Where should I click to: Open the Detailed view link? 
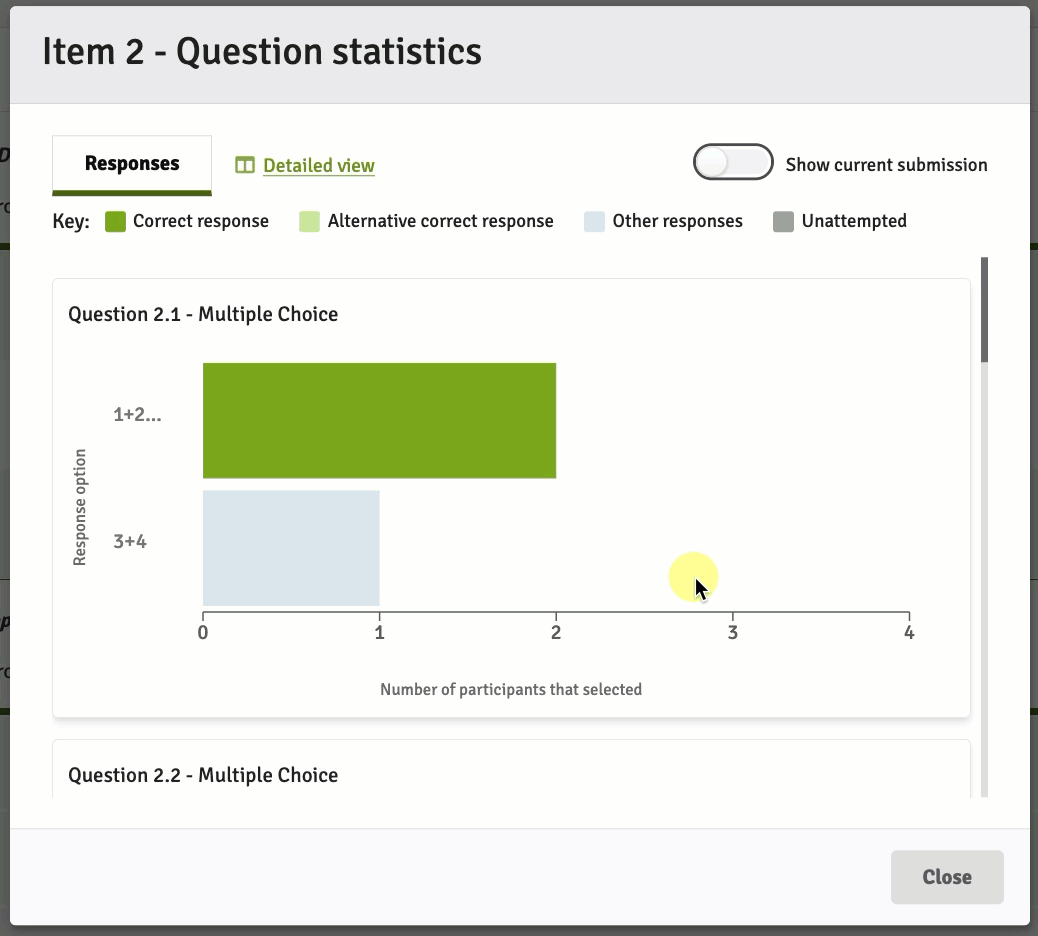coord(318,166)
